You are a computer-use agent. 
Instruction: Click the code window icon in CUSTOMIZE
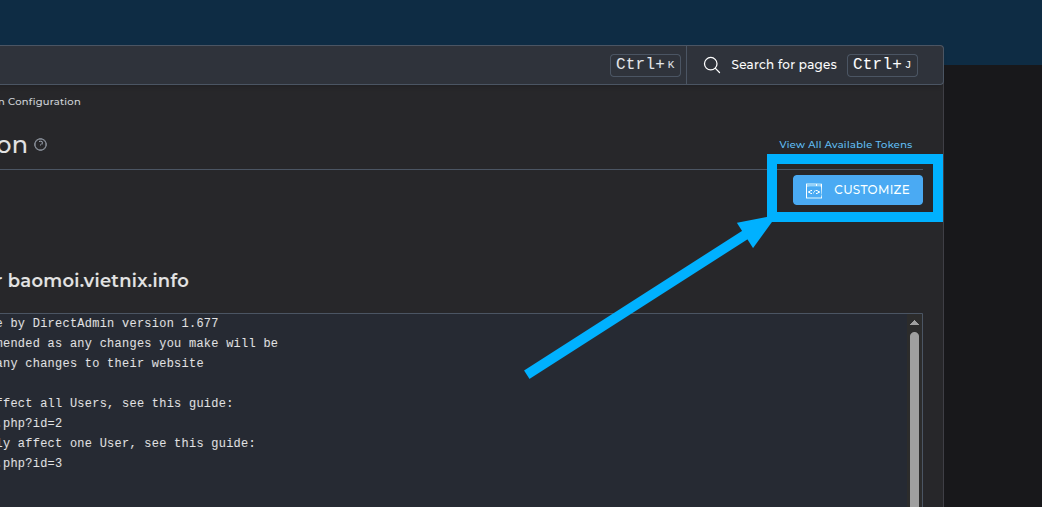click(813, 191)
